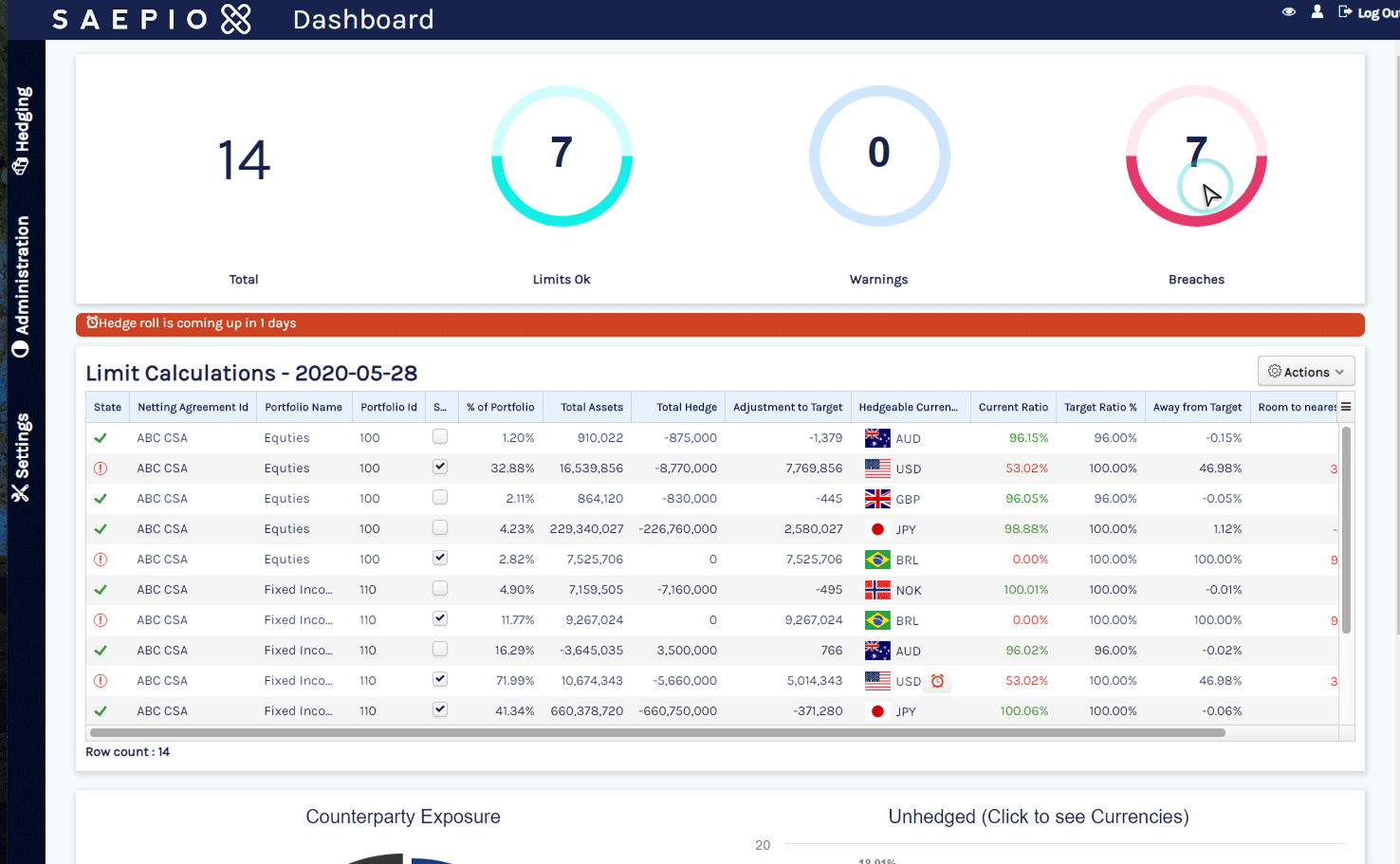Click the 53.02% ratio in USD Equties row
This screenshot has height=864, width=1400.
point(1026,469)
